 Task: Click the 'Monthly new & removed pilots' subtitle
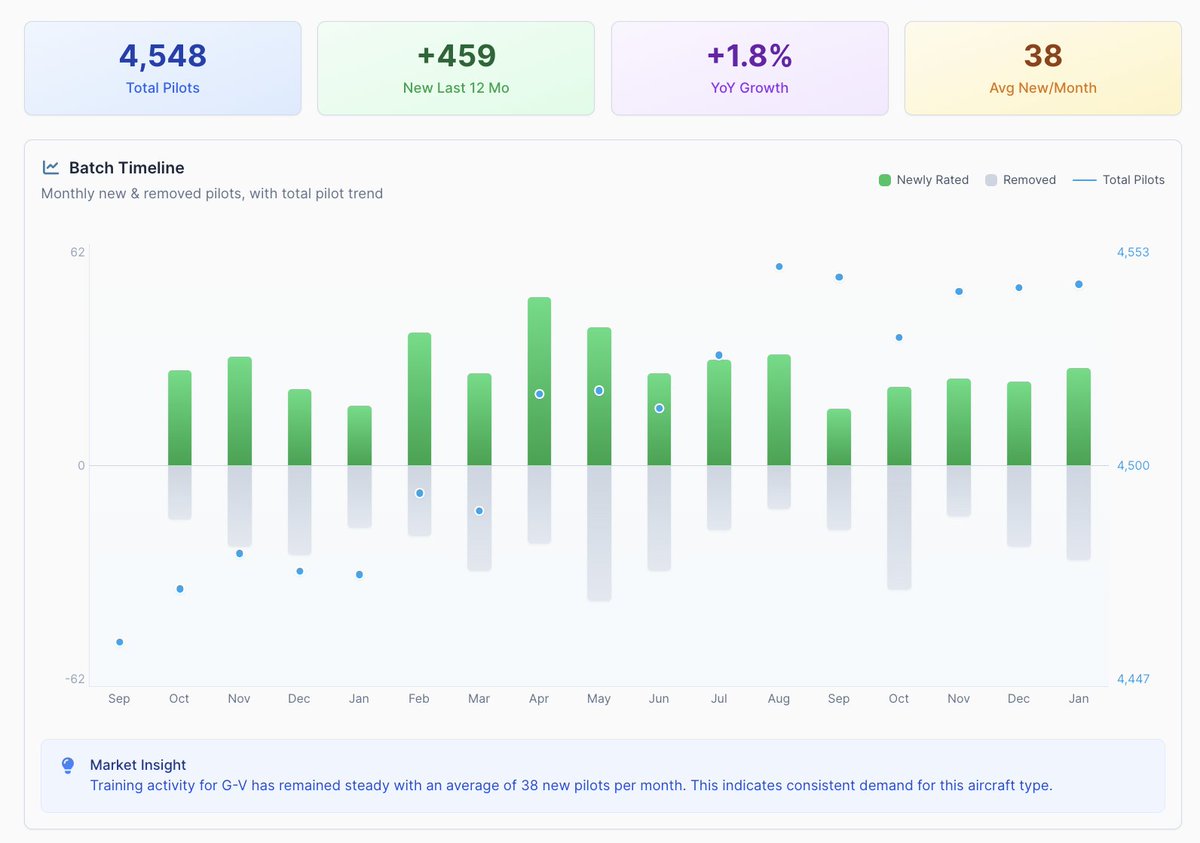(x=212, y=193)
